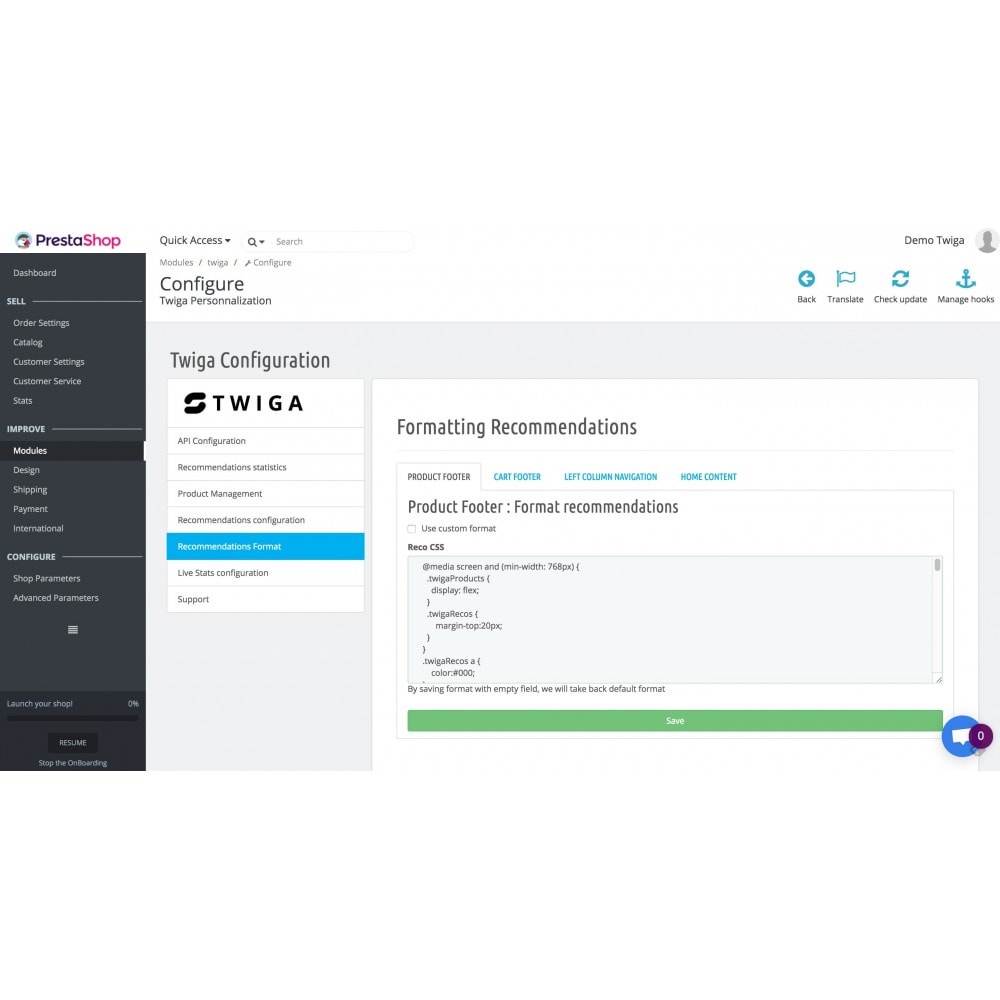Open Manage hooks anchor icon
This screenshot has width=1000, height=1000.
966,279
